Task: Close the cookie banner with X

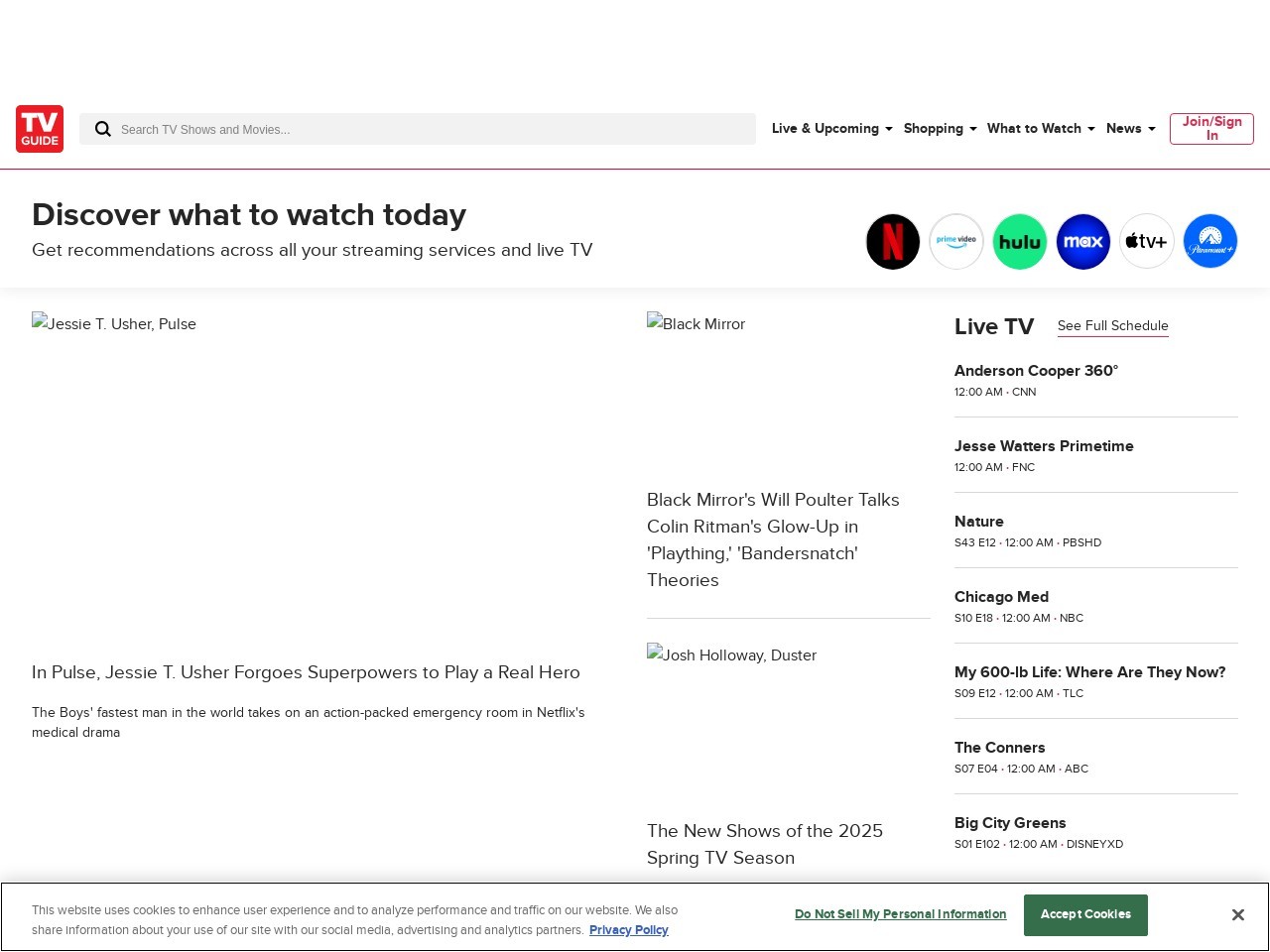Action: pyautogui.click(x=1237, y=914)
